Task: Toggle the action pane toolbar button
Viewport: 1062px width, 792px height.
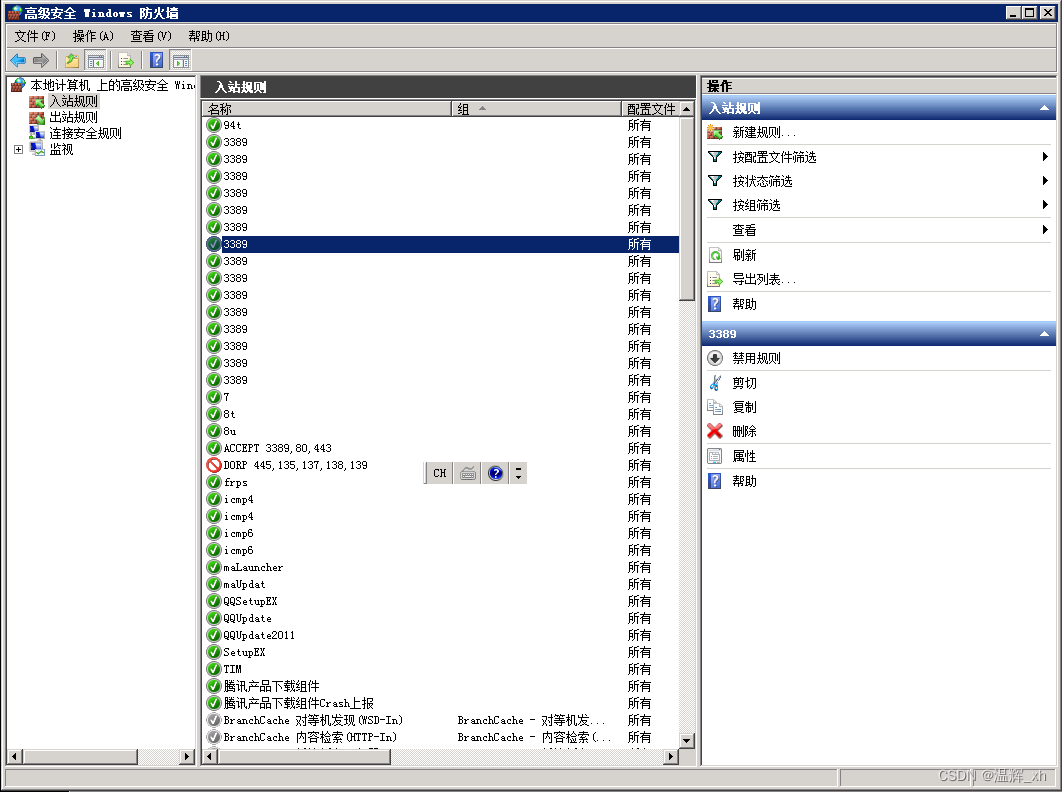Action: click(x=180, y=61)
